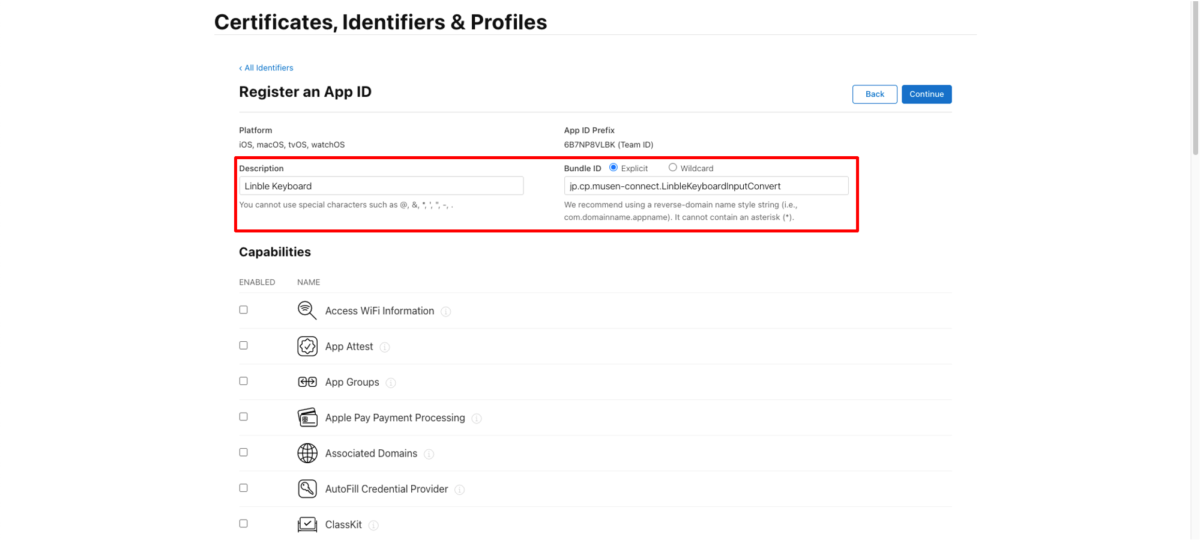Click the AutoFill Credential Provider icon
Viewport: 1200px width, 540px height.
307,489
